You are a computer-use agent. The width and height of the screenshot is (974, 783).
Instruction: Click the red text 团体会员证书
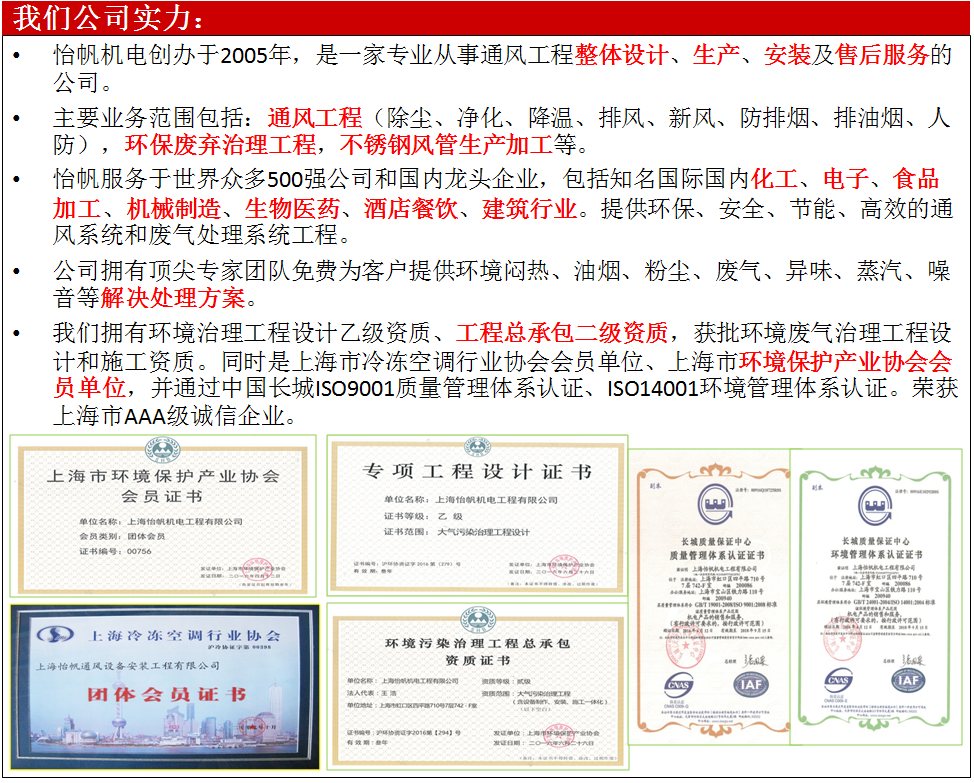[166, 694]
